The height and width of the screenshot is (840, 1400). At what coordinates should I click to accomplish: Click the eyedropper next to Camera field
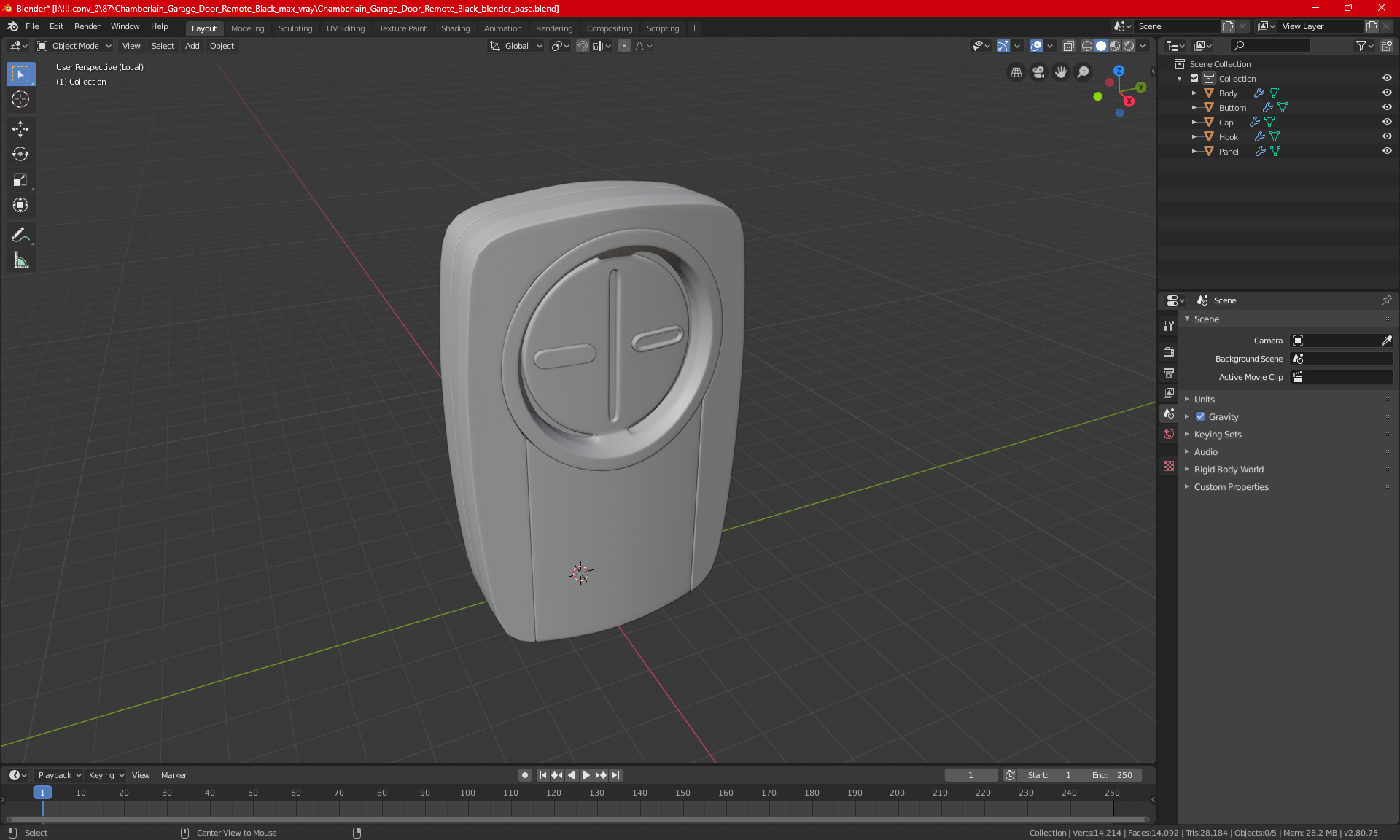[1386, 341]
